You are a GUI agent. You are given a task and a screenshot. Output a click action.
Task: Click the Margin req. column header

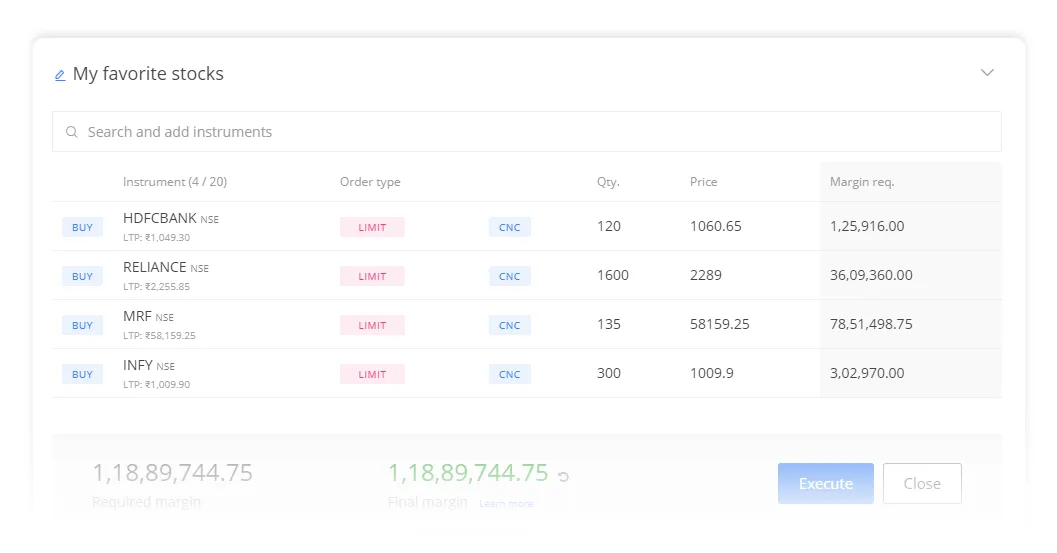coord(862,182)
